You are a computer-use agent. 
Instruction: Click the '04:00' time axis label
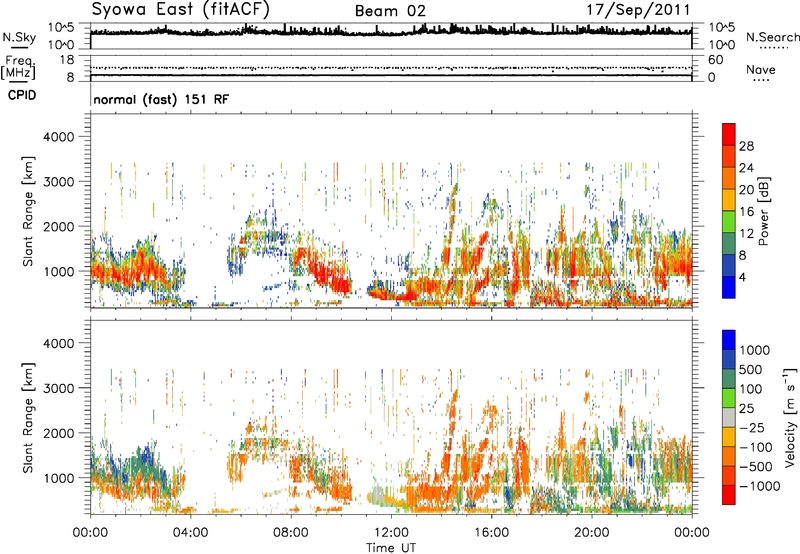click(x=191, y=533)
